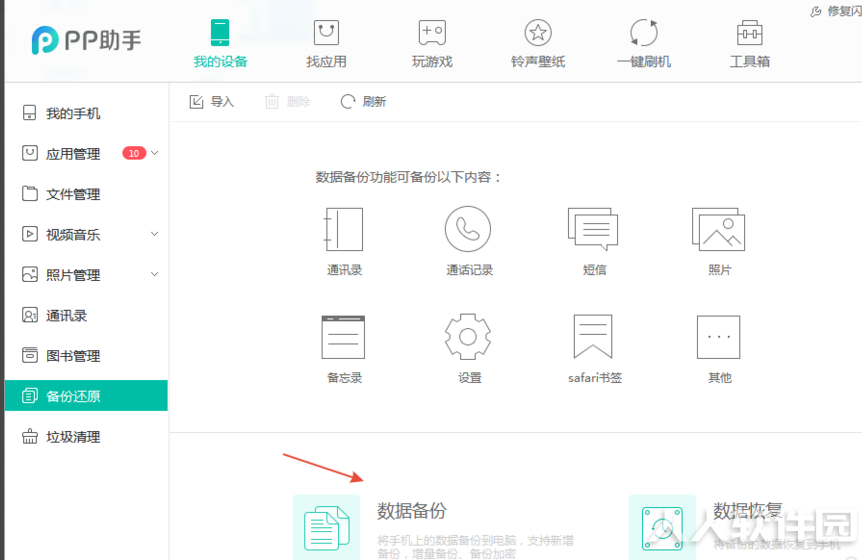This screenshot has height=560, width=862.
Task: Click the PP助手 logo
Action: coord(86,40)
